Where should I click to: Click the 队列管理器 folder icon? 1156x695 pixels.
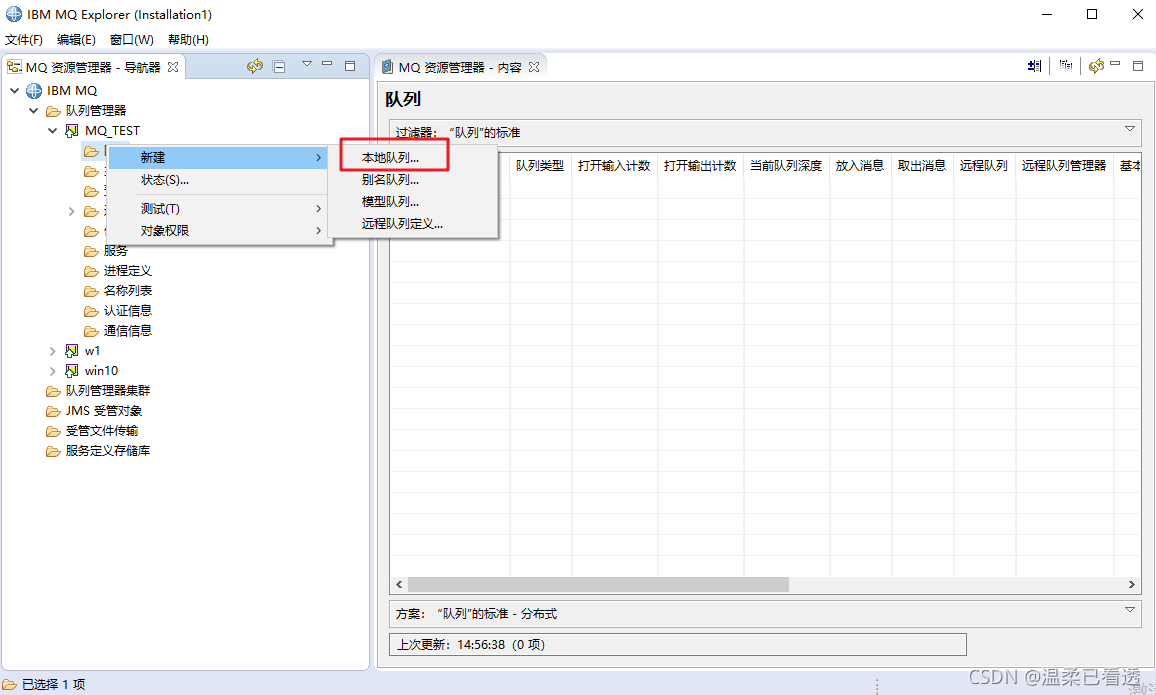tap(53, 111)
